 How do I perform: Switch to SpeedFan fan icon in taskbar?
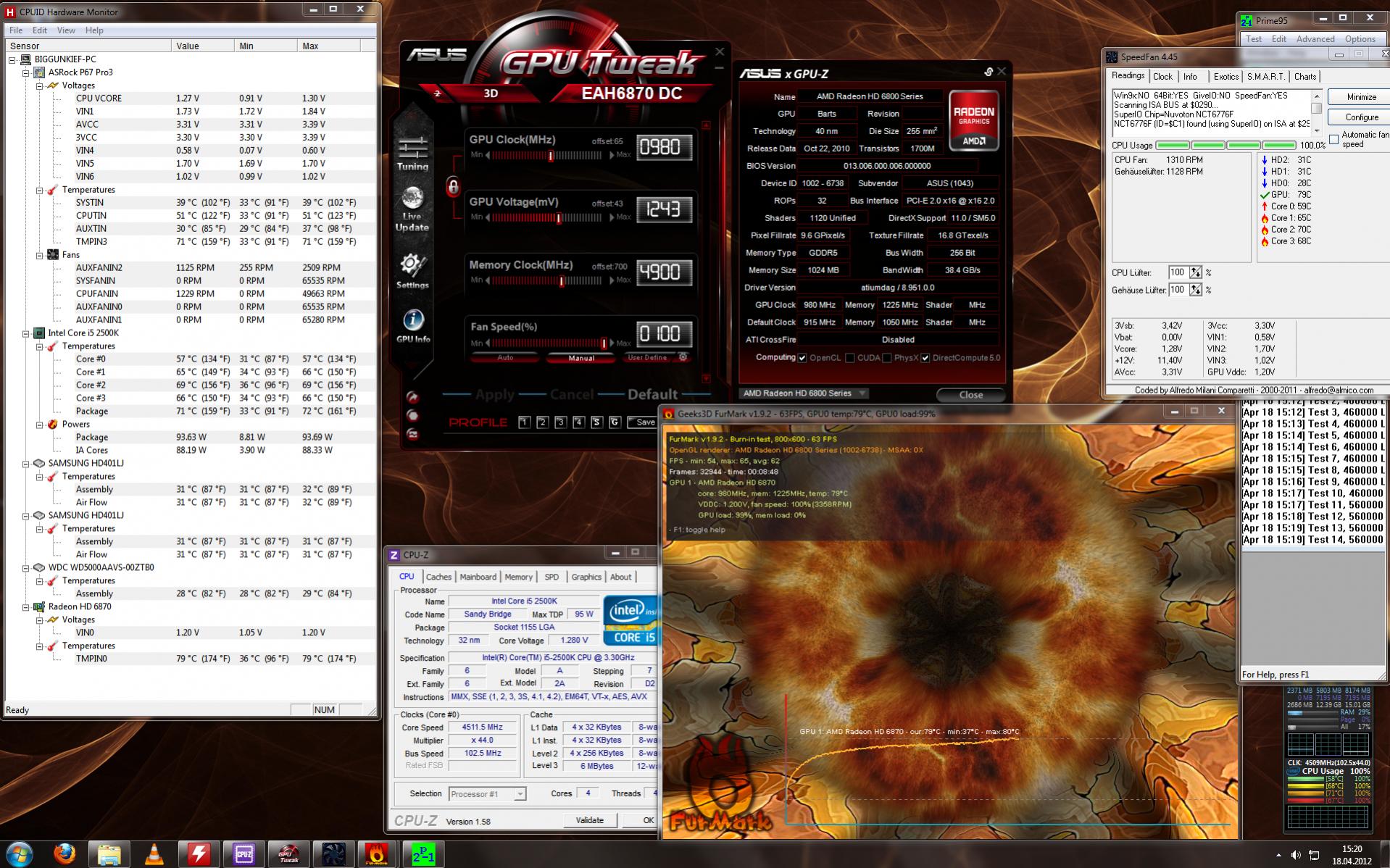(333, 854)
